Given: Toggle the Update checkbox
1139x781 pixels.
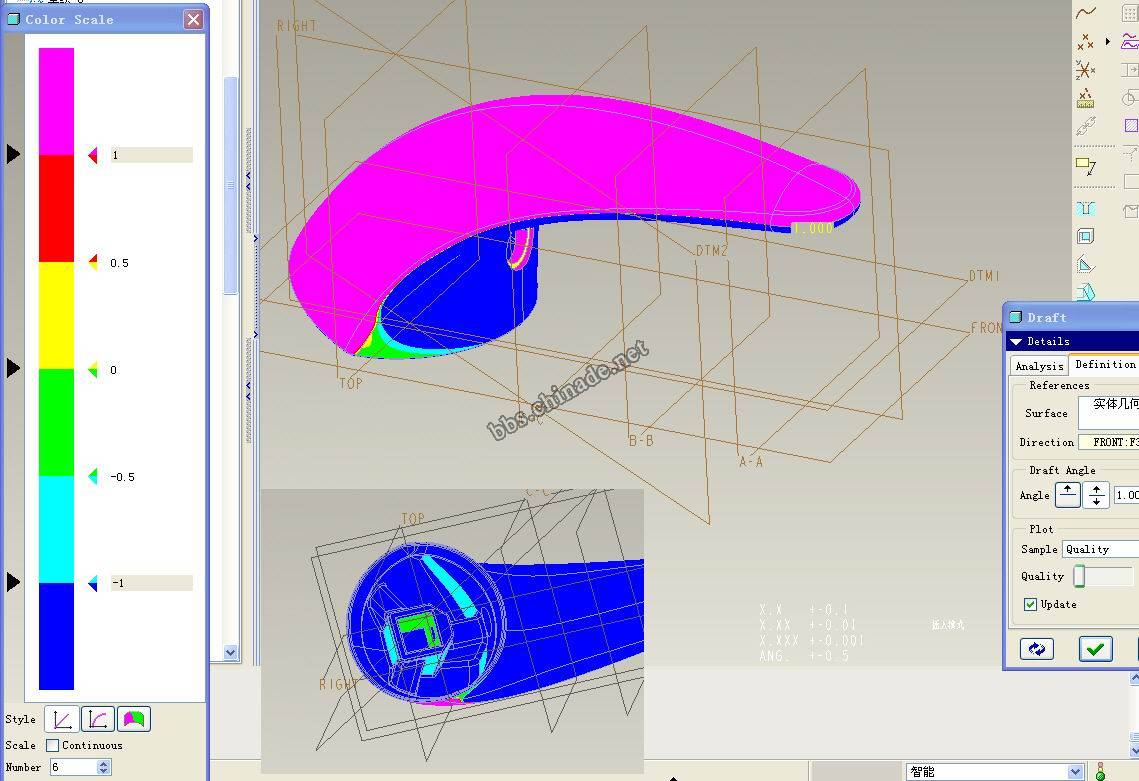Looking at the screenshot, I should tap(1030, 604).
